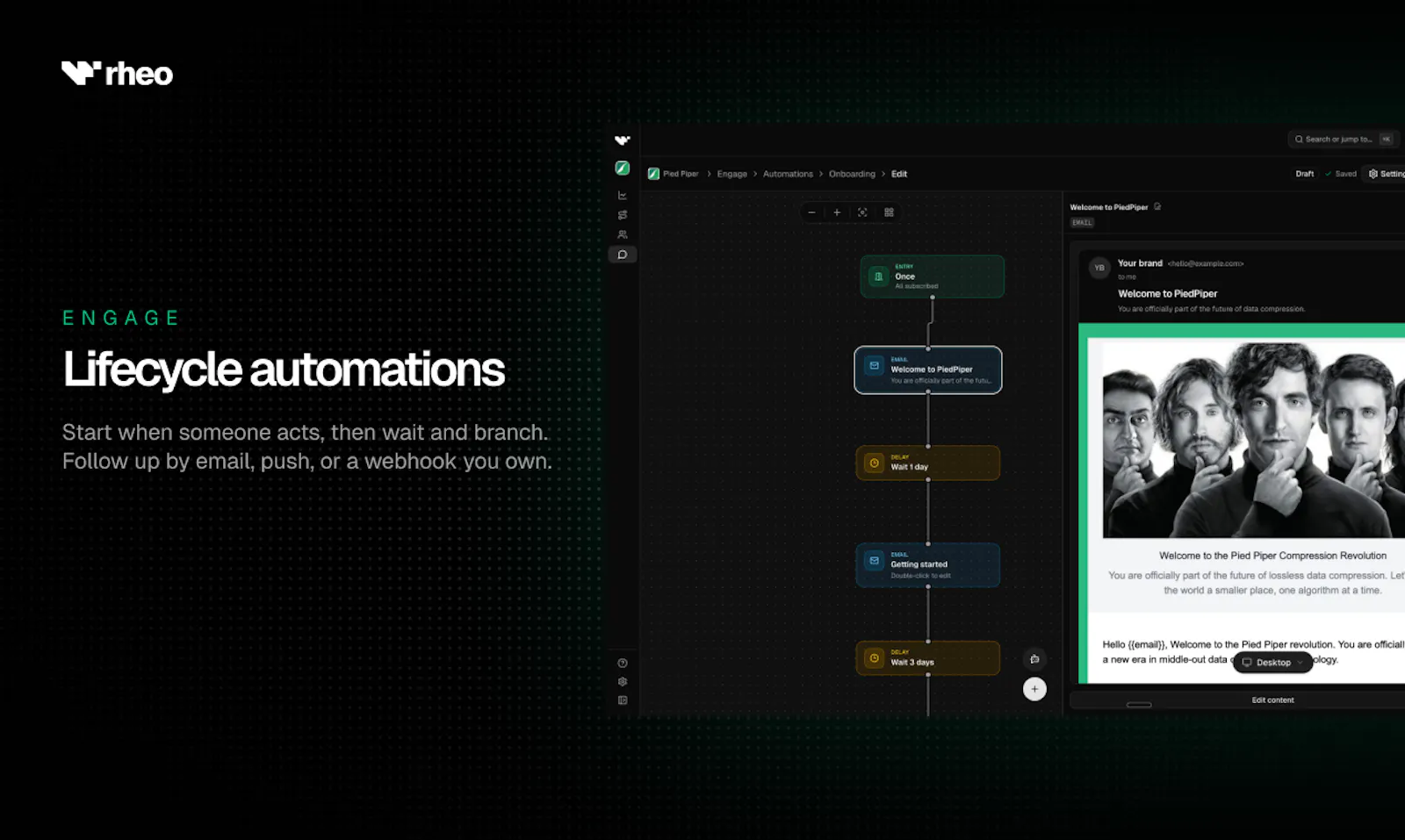Screen dimensions: 1405x840
Task: Select the Edit breadcrumb item
Action: [x=899, y=174]
